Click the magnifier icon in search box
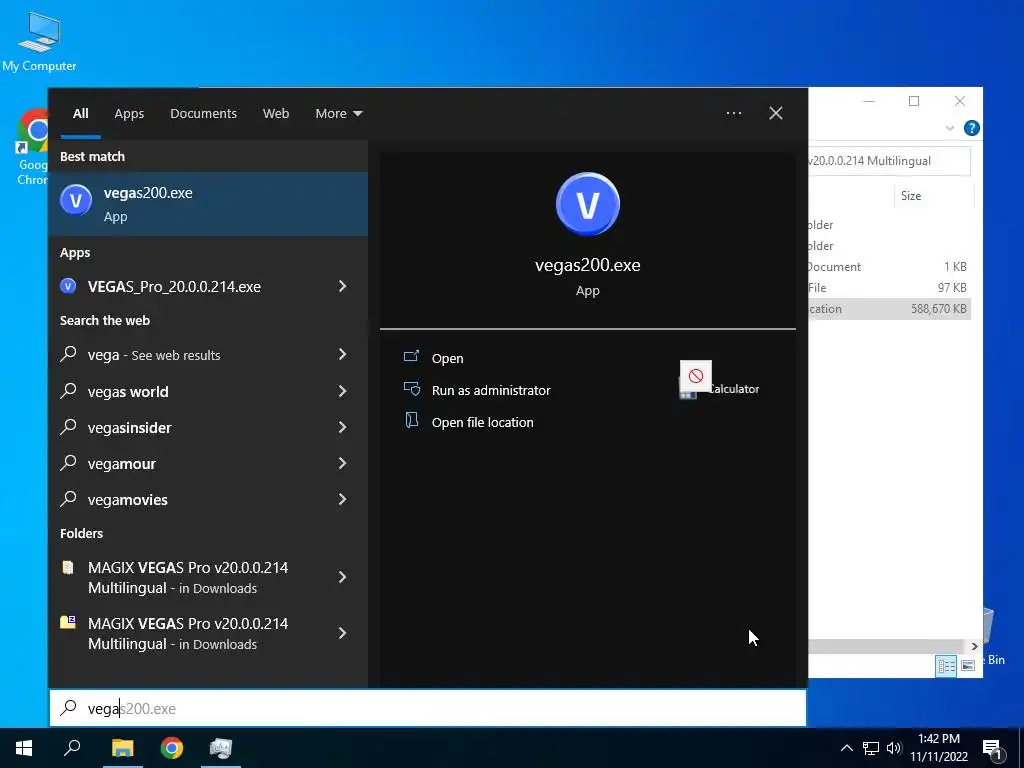 69,707
